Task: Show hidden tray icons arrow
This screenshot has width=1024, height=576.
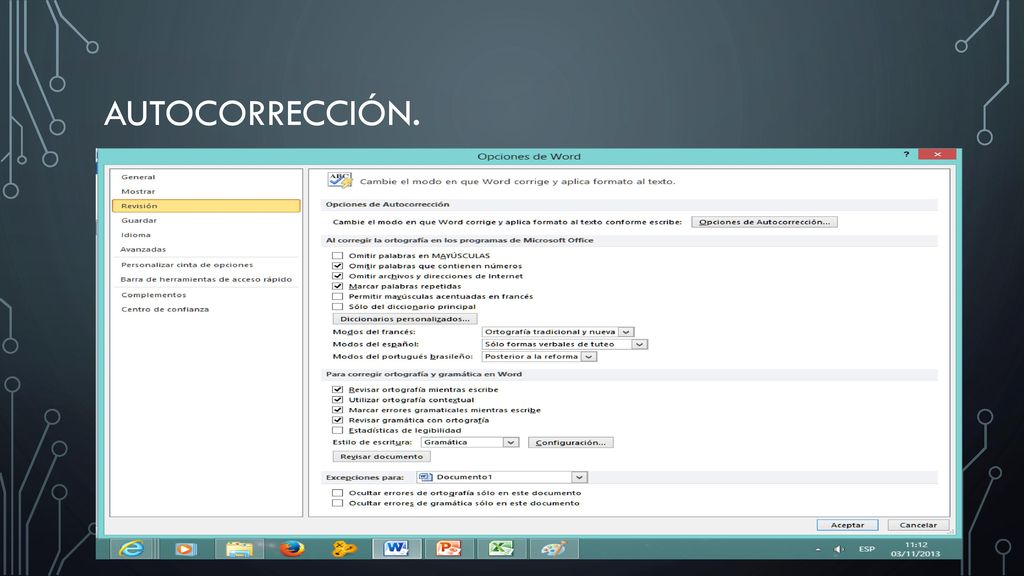Action: [x=818, y=549]
